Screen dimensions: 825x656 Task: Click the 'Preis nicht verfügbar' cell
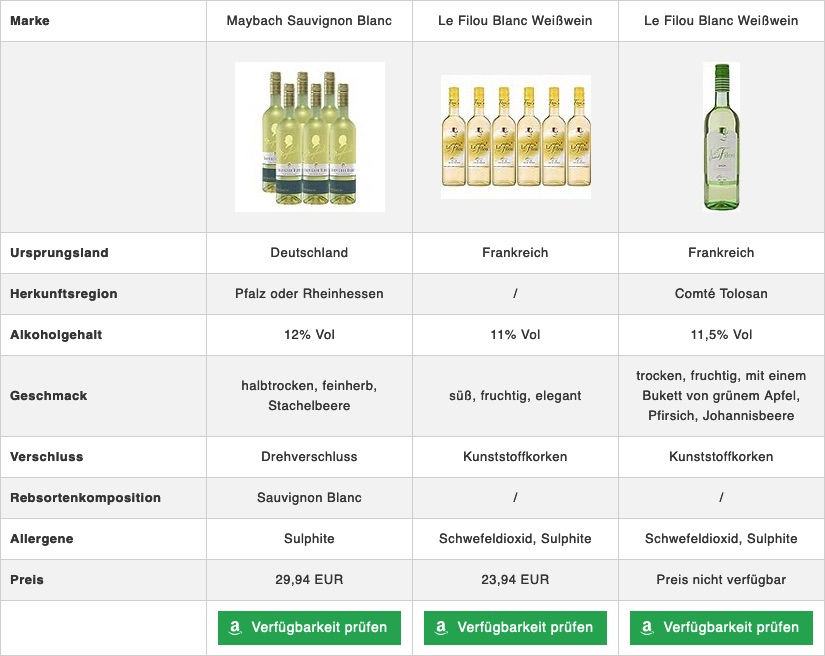(x=721, y=580)
